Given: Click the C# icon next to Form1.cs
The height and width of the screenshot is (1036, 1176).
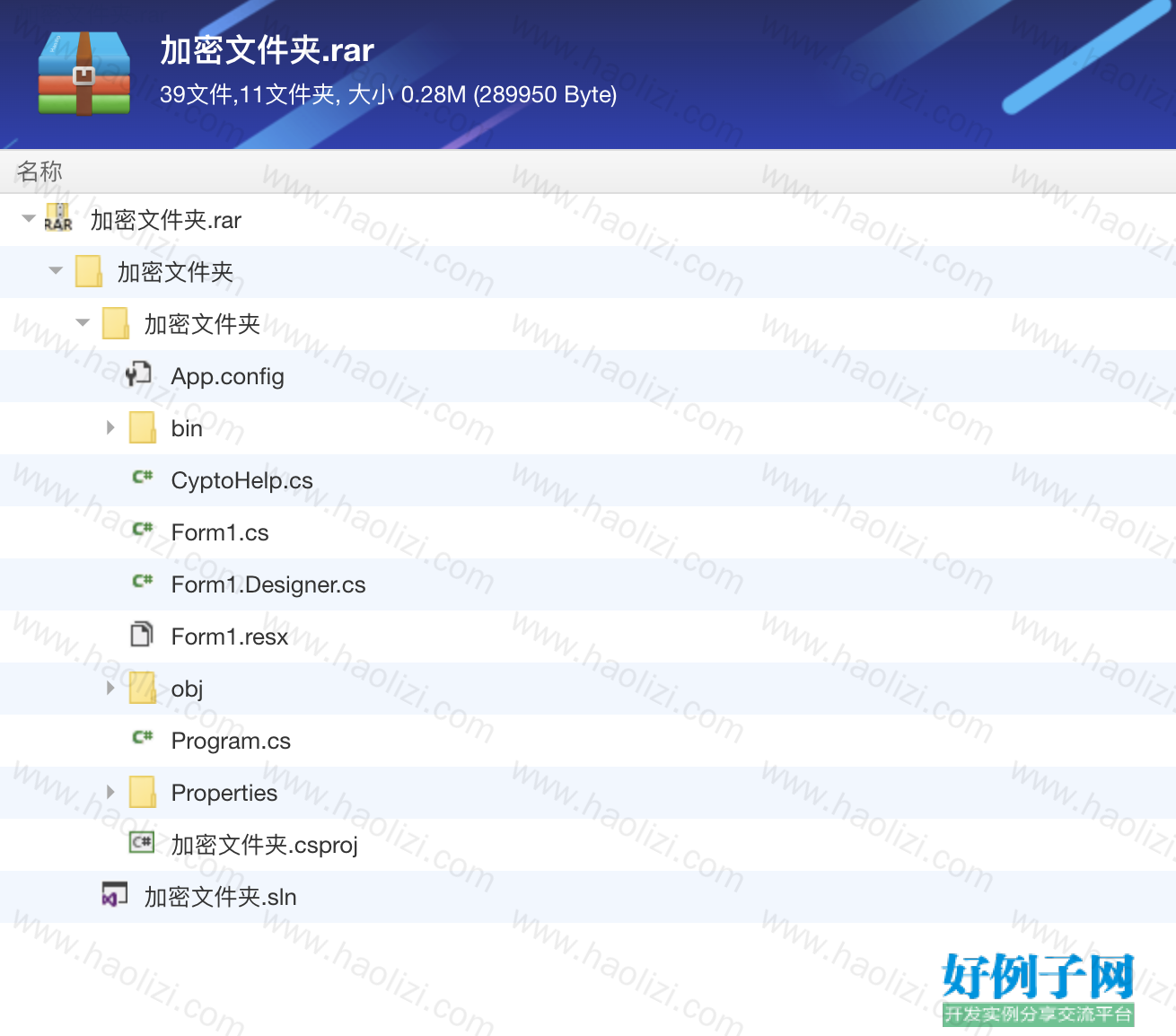Looking at the screenshot, I should tap(142, 530).
